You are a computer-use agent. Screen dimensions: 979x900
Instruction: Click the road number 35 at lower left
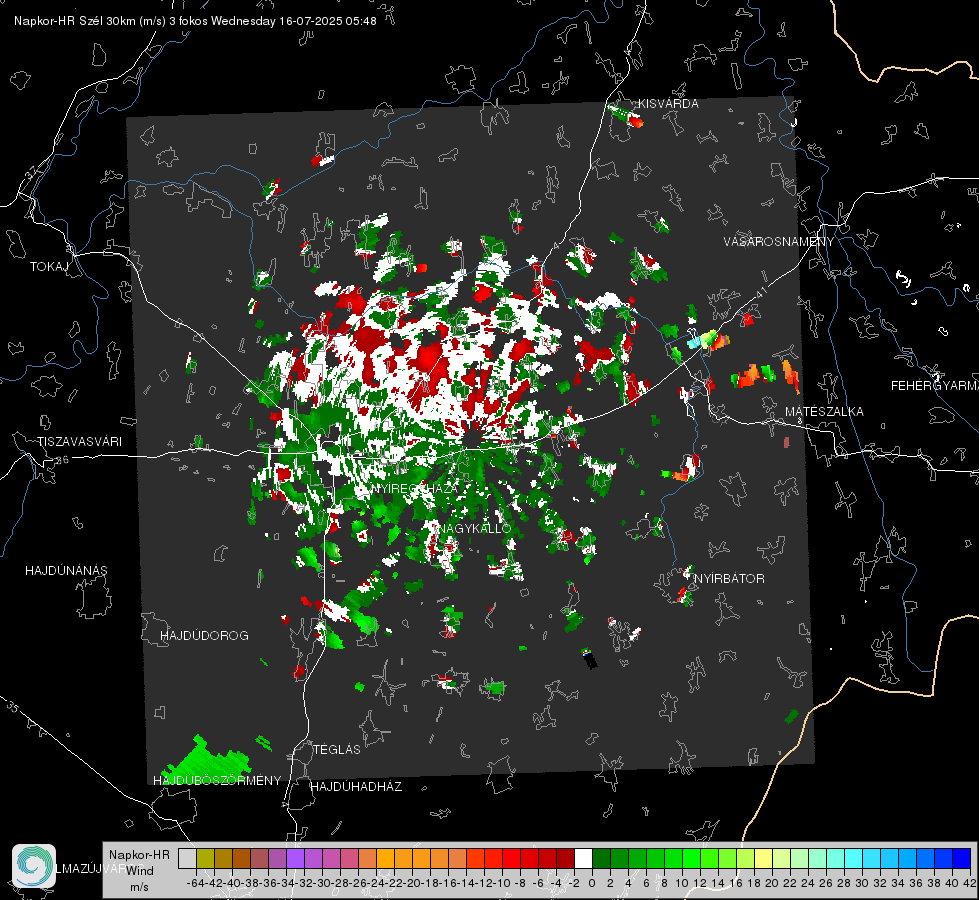click(x=12, y=707)
